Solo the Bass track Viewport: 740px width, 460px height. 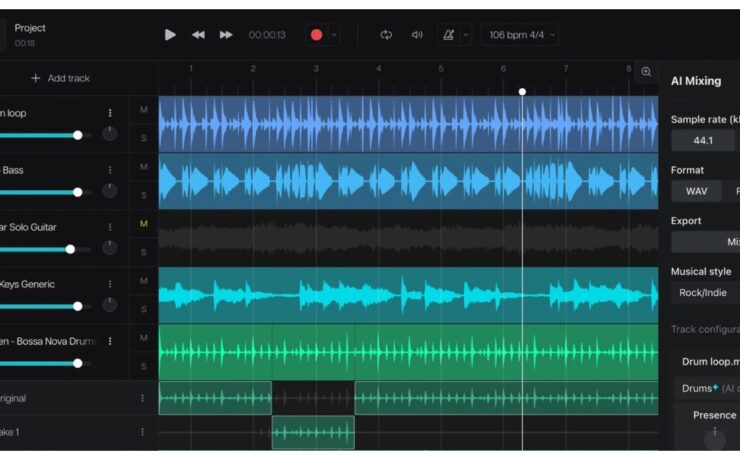pyautogui.click(x=144, y=195)
